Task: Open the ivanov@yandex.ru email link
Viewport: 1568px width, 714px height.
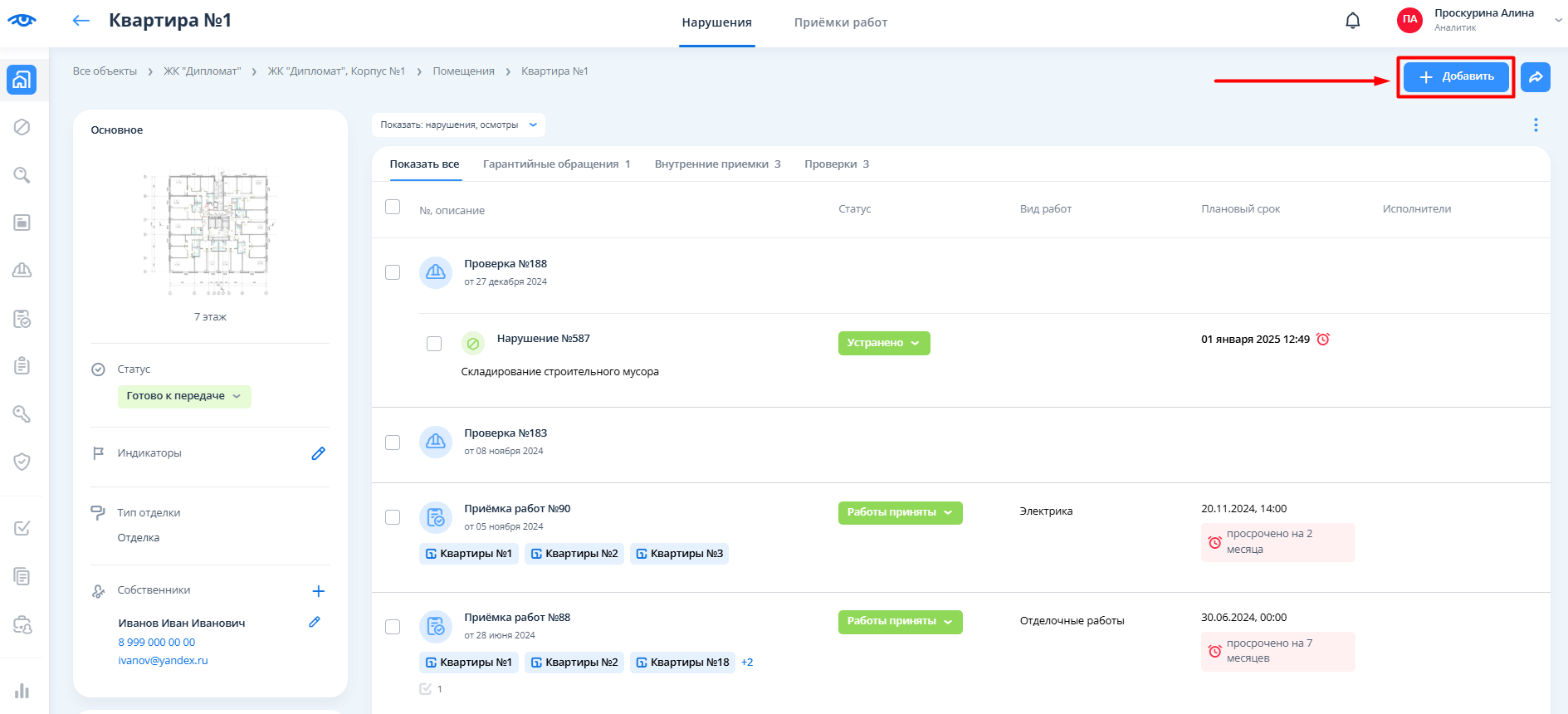Action: pos(163,661)
